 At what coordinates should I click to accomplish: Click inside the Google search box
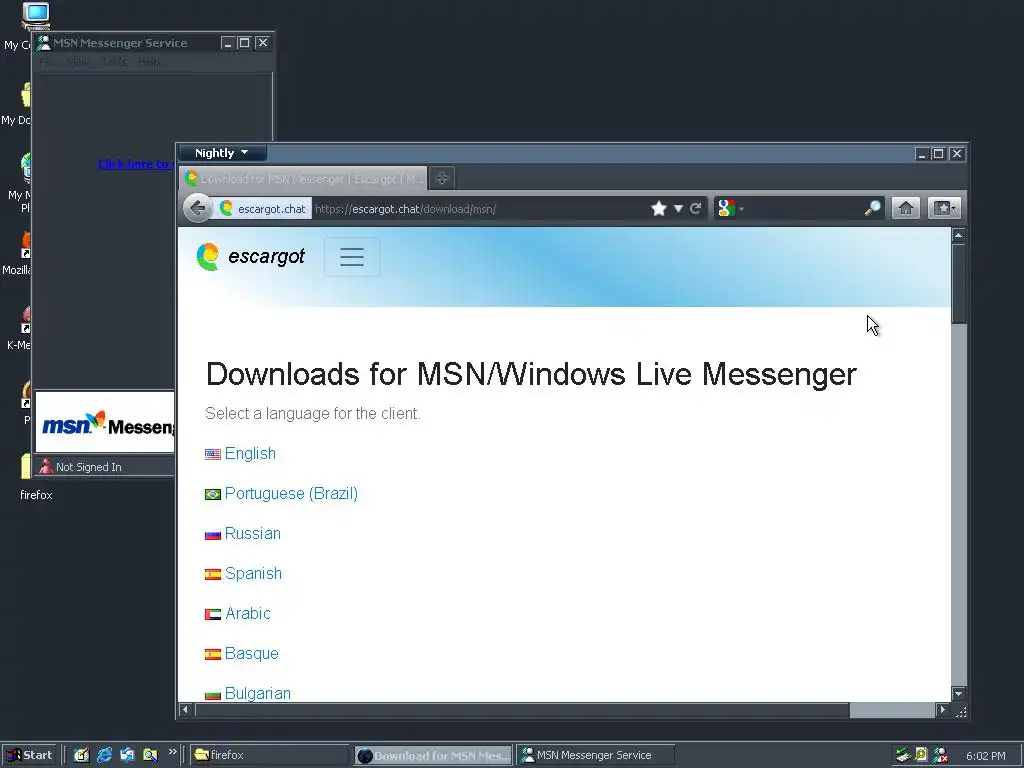pos(803,208)
